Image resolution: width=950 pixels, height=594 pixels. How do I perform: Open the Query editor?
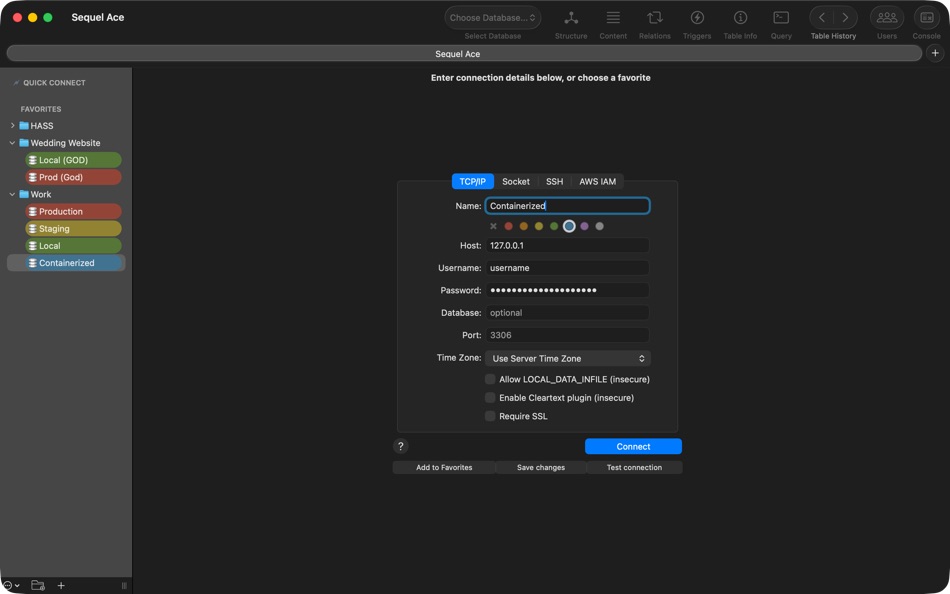coord(781,22)
